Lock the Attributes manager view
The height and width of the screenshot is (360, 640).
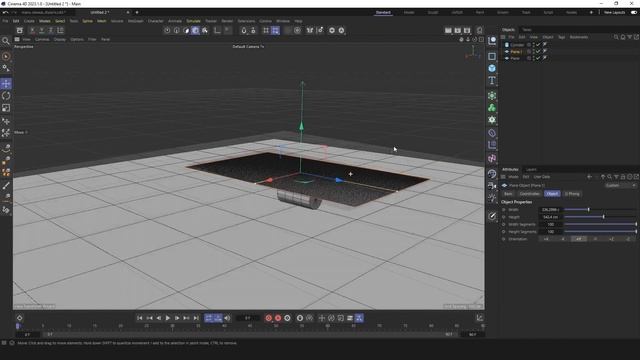(623, 177)
